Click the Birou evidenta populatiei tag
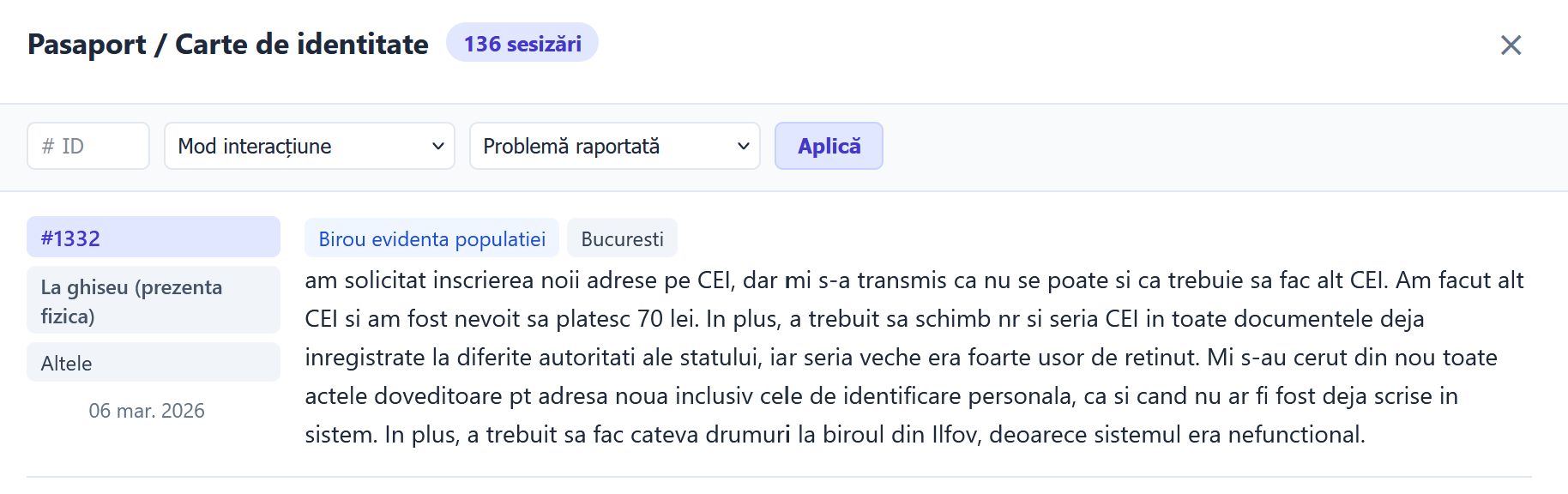 [431, 238]
